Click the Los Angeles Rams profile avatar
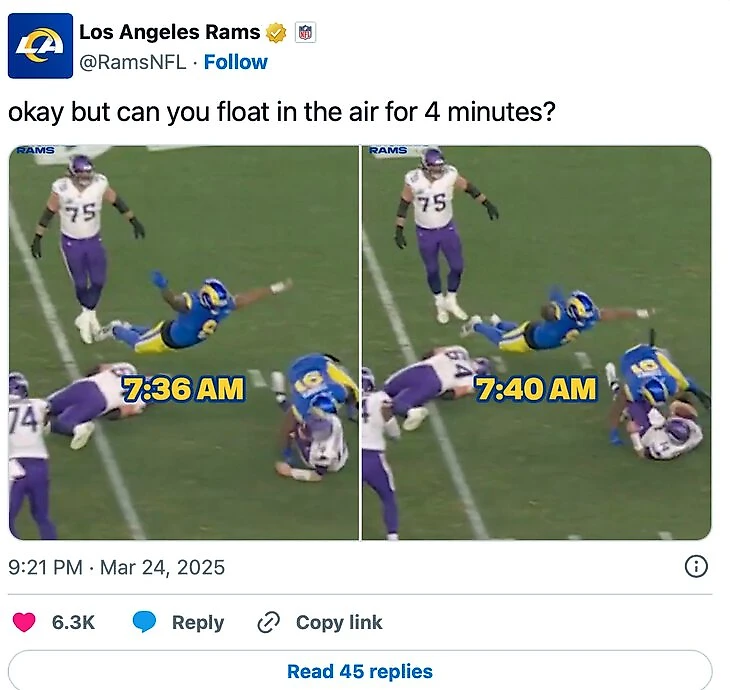This screenshot has width=730, height=690. [x=40, y=46]
